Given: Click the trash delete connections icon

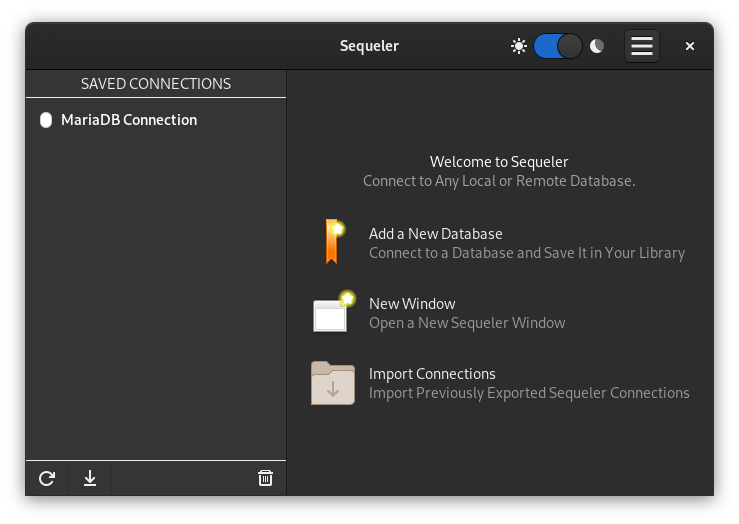Looking at the screenshot, I should tap(265, 478).
